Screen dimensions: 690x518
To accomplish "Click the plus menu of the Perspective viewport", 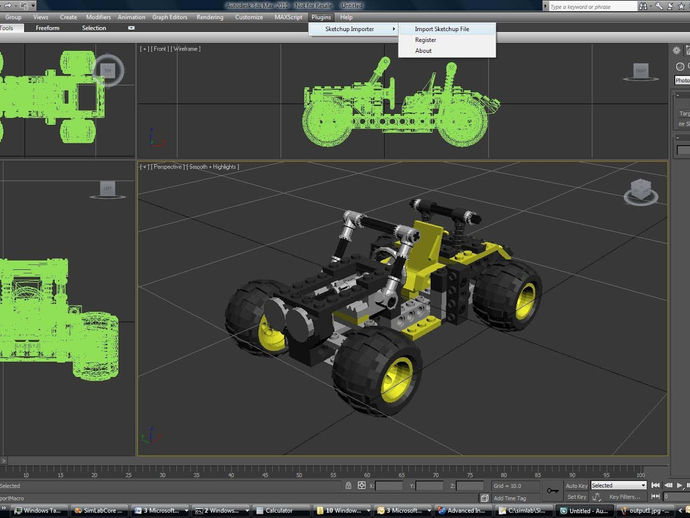I will [x=144, y=167].
